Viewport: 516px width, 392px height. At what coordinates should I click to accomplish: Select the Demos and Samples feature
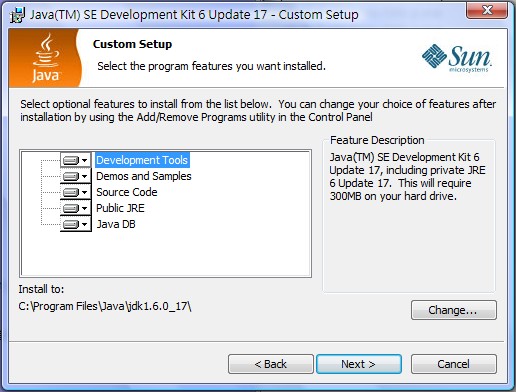[x=144, y=176]
